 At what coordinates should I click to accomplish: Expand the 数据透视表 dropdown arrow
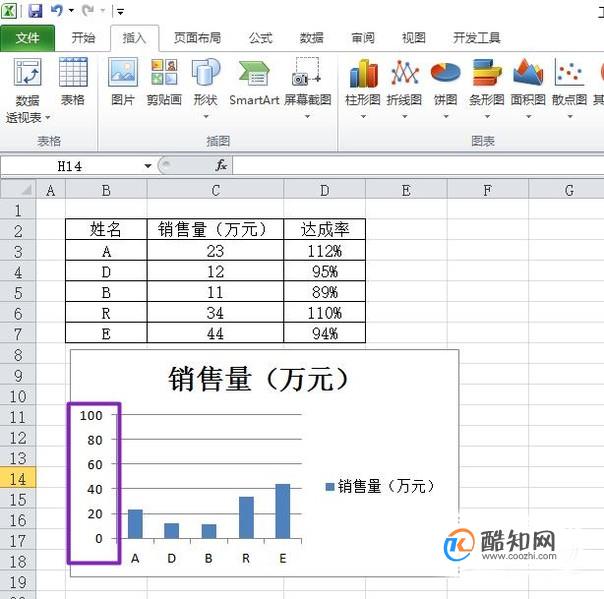coord(48,117)
